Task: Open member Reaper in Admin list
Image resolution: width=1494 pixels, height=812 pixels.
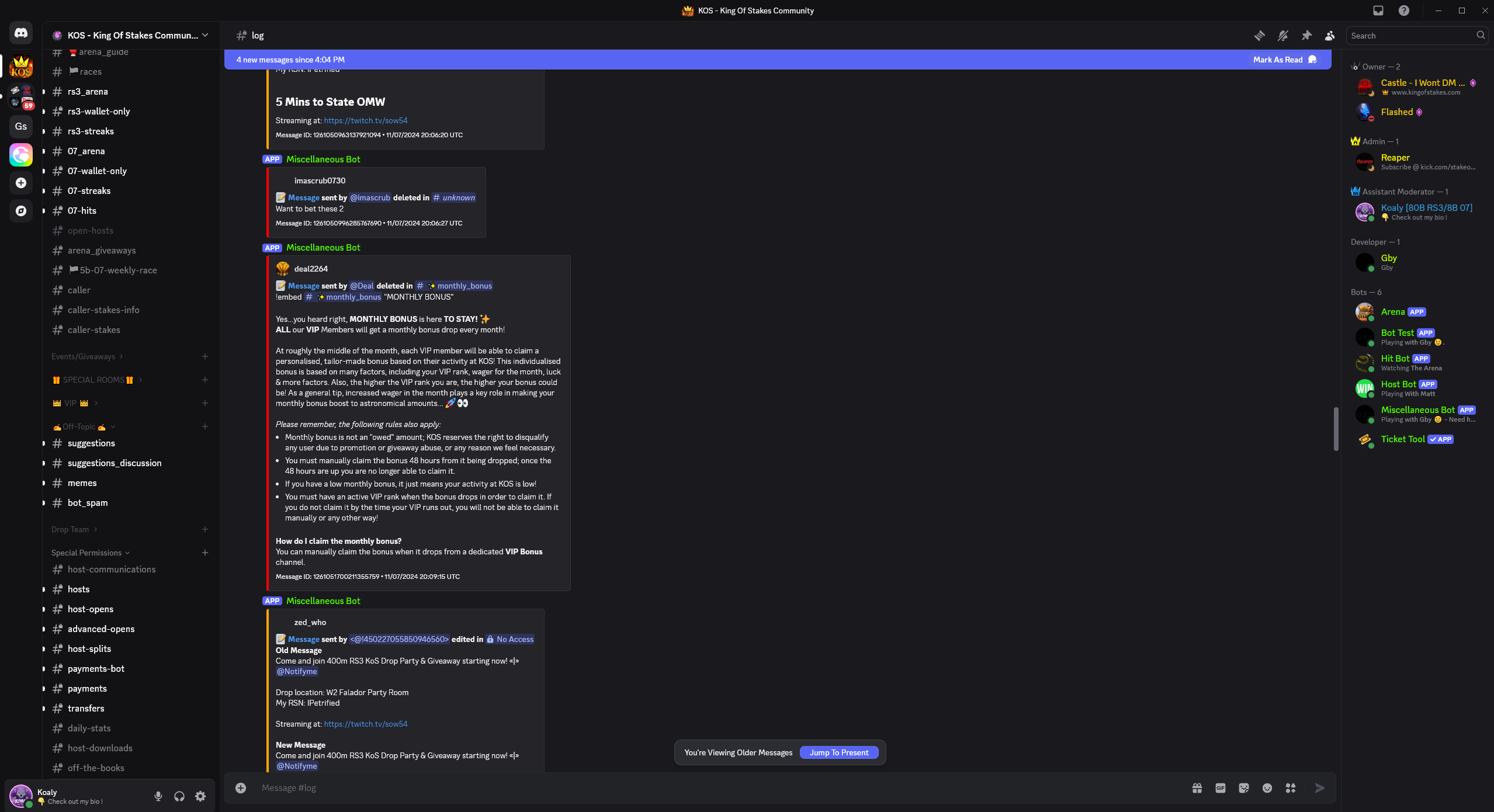Action: tap(1417, 162)
